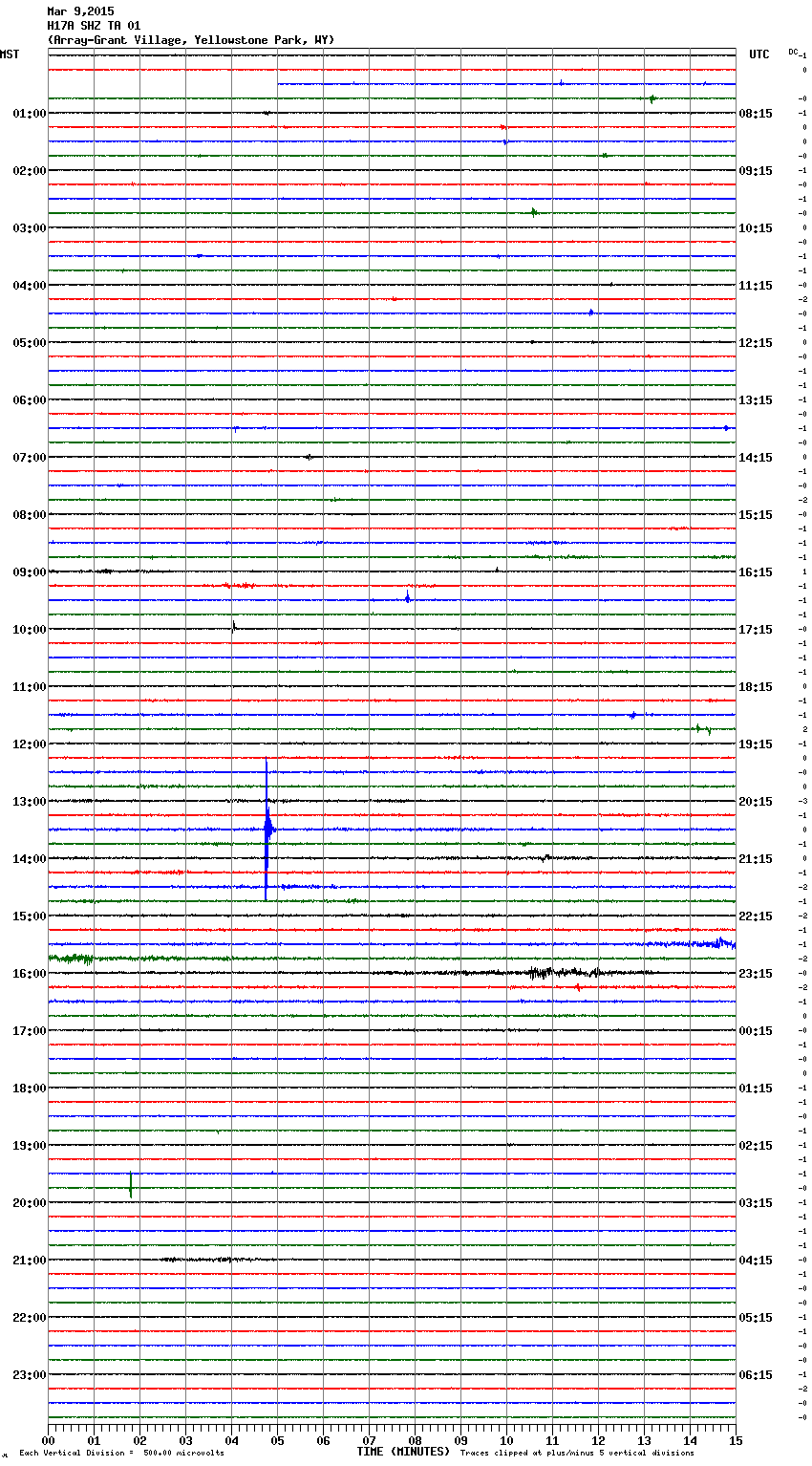
Task: Select the station label 'H17A SHZ TA 01'
Action: (x=94, y=26)
